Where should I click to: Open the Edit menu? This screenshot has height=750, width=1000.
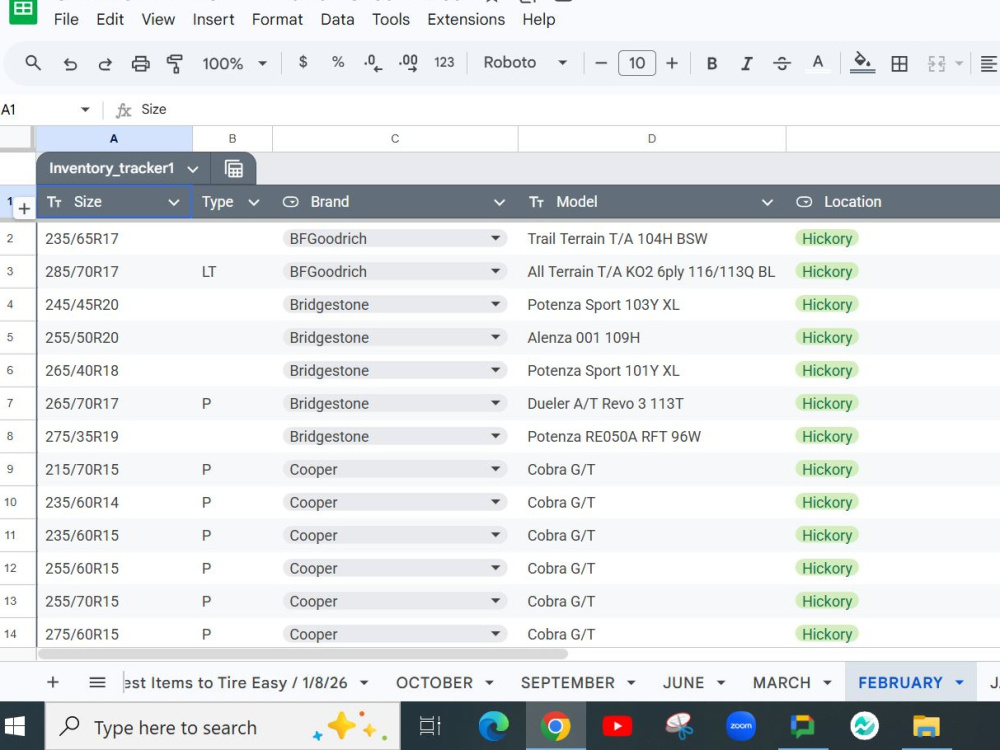pyautogui.click(x=110, y=20)
